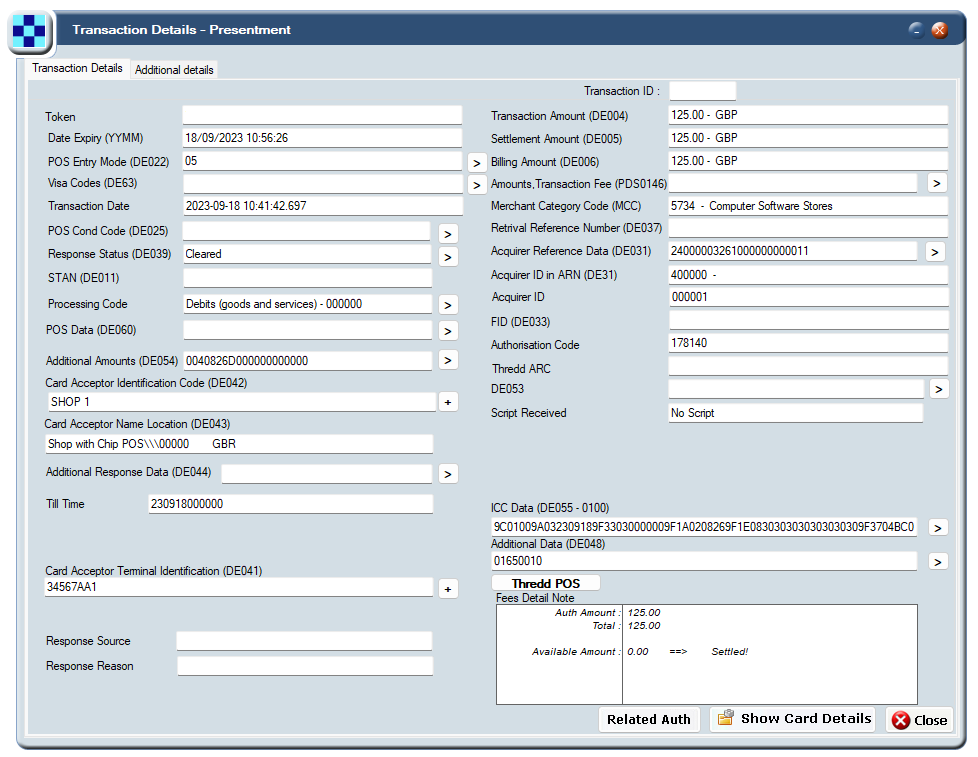Expand POS Data (DE060) details

[x=448, y=331]
